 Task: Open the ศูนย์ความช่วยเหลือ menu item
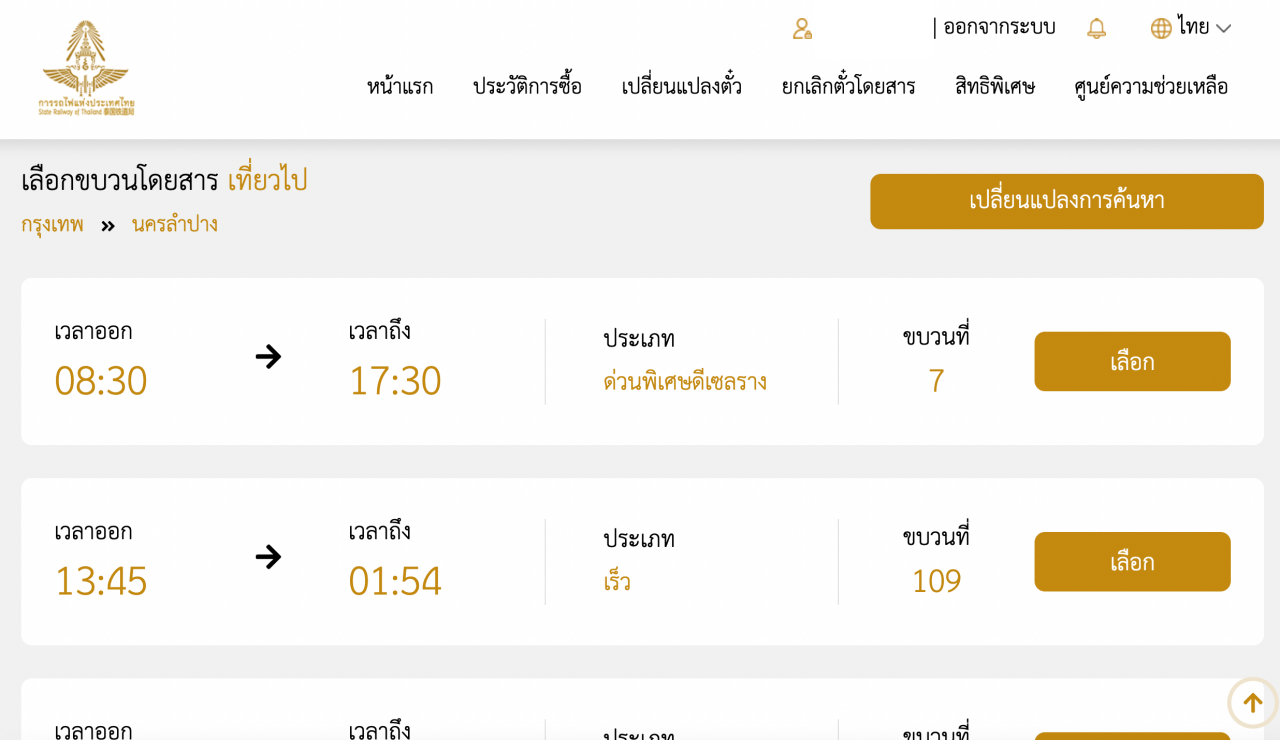coord(1151,87)
